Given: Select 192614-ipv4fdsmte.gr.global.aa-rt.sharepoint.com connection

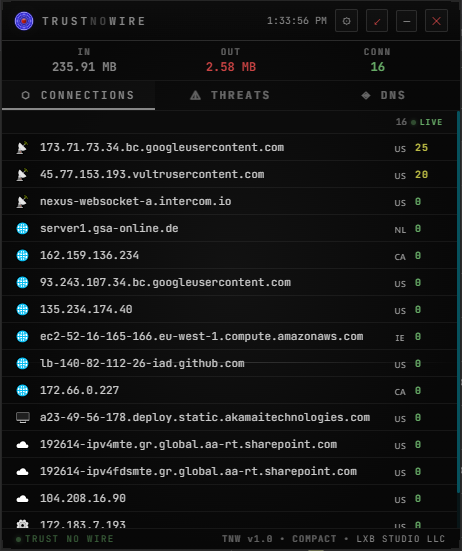Looking at the screenshot, I should click(x=229, y=472).
